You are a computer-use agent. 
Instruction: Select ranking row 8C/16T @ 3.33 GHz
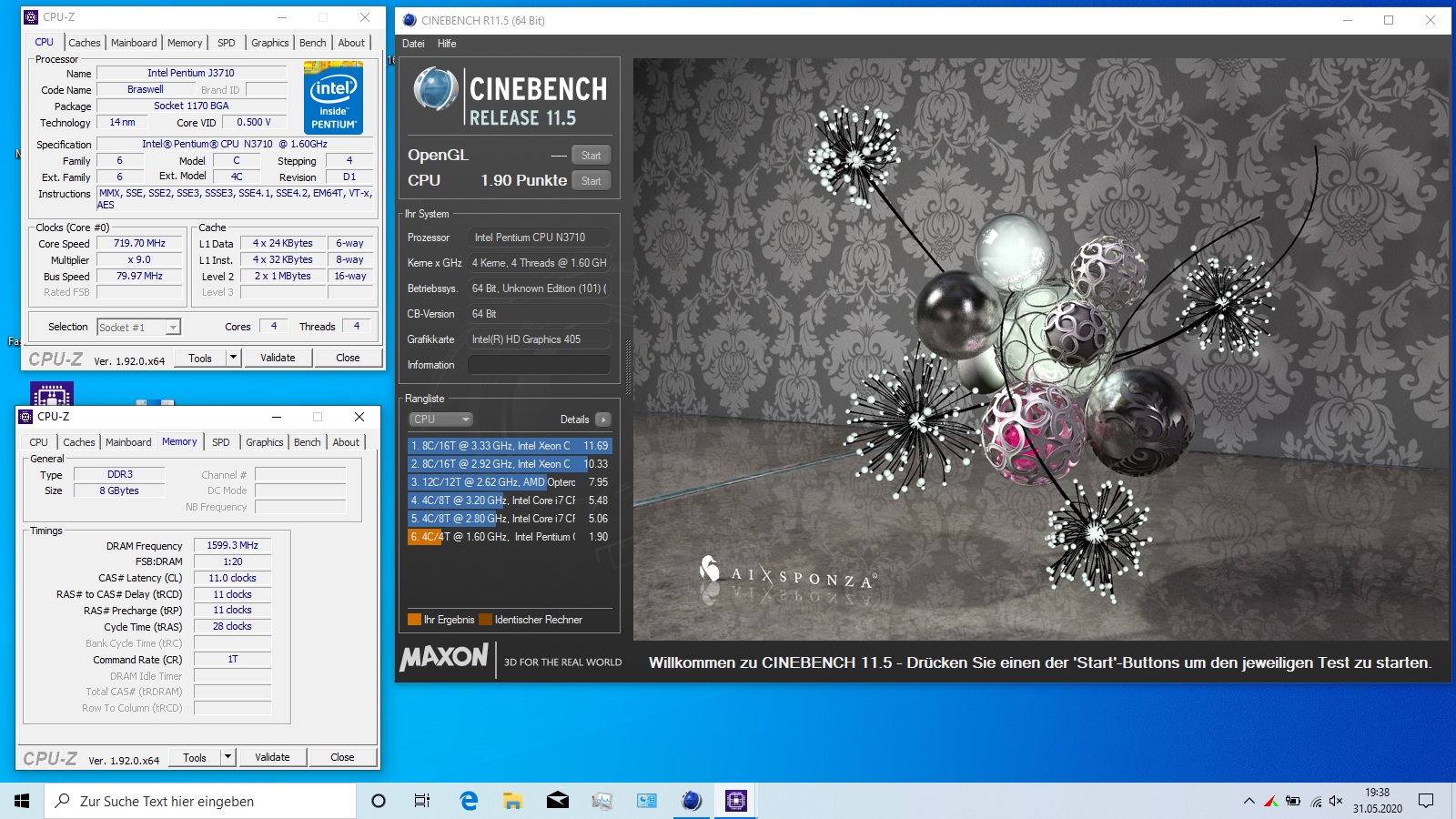[x=510, y=446]
